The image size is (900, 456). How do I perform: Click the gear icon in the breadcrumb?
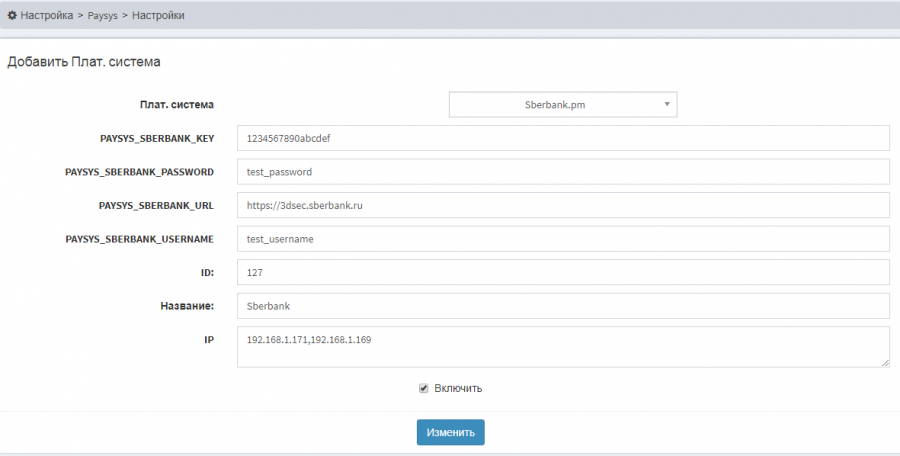point(11,16)
